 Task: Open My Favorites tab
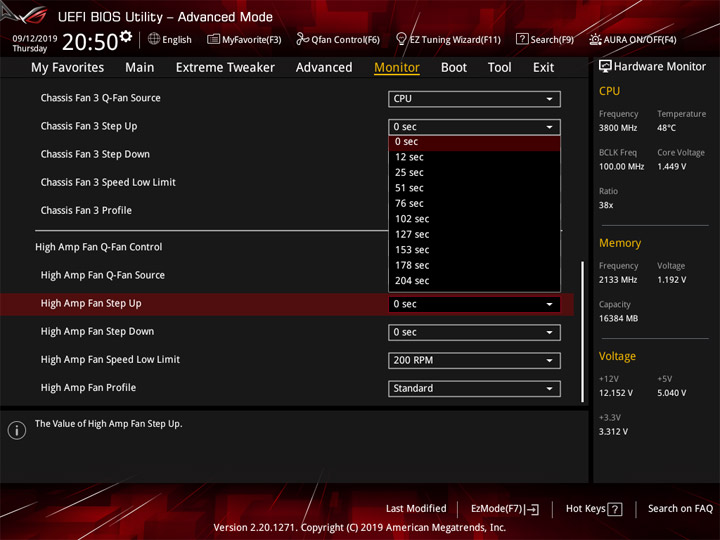pos(68,68)
